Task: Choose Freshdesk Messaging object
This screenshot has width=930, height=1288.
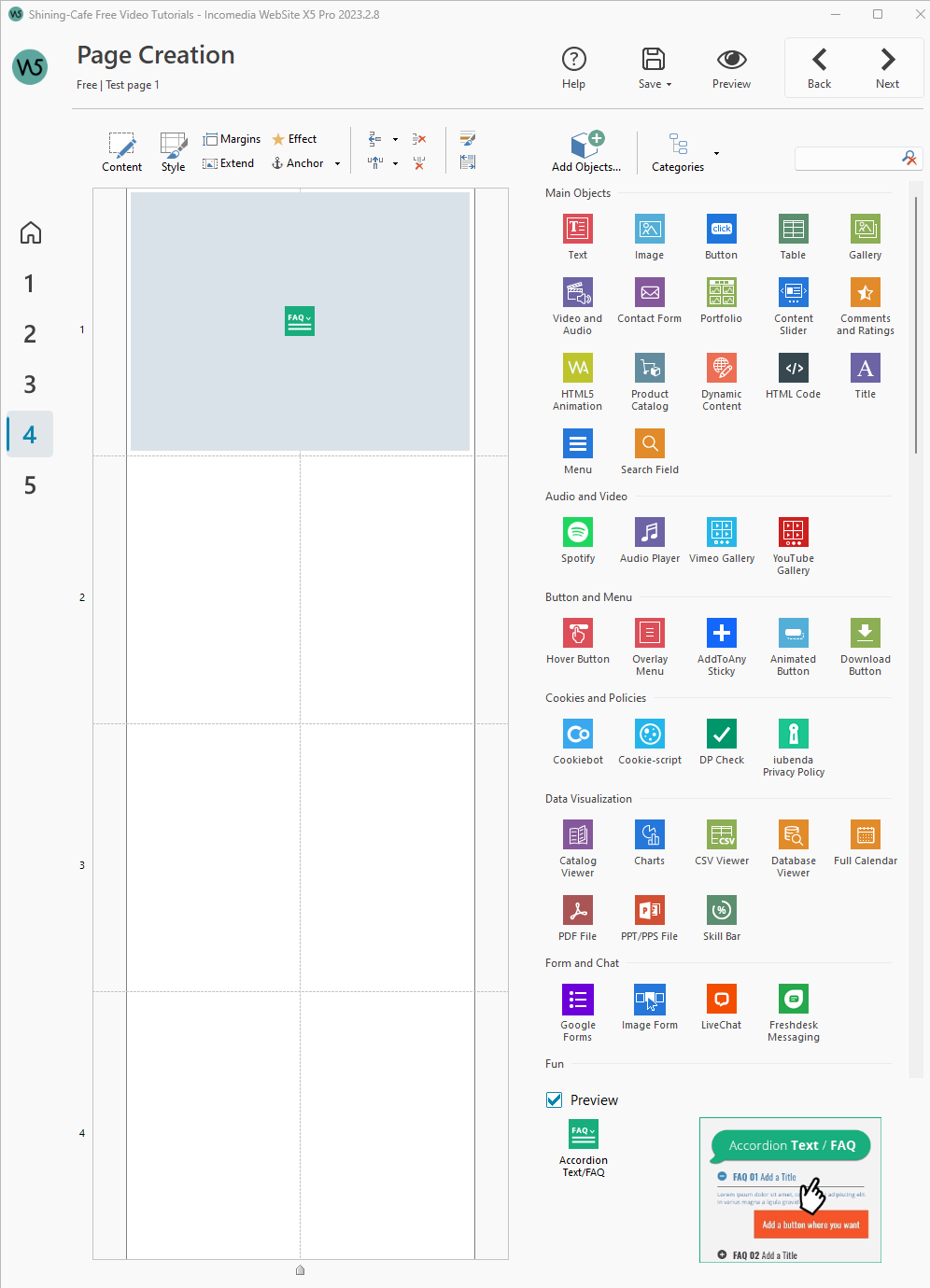Action: (793, 999)
